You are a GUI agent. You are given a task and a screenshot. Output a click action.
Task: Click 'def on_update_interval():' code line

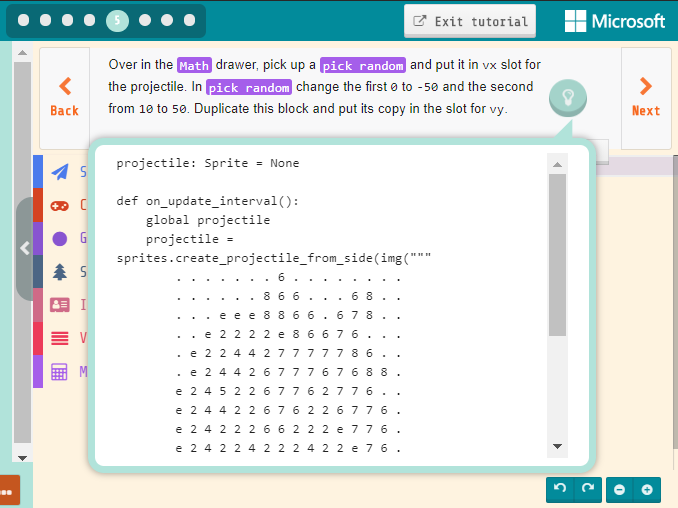click(208, 201)
